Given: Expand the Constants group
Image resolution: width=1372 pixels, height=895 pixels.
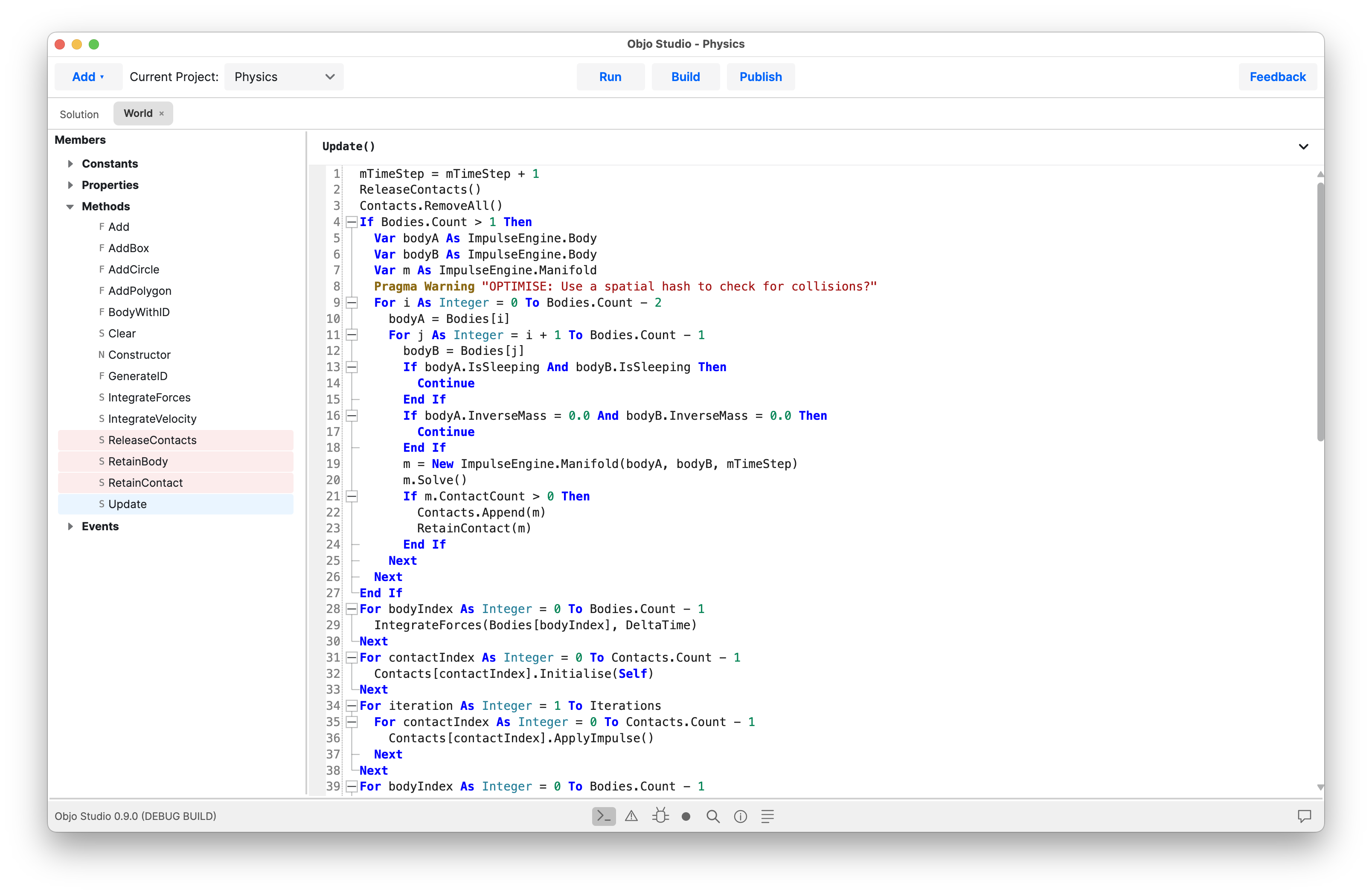Looking at the screenshot, I should (70, 164).
